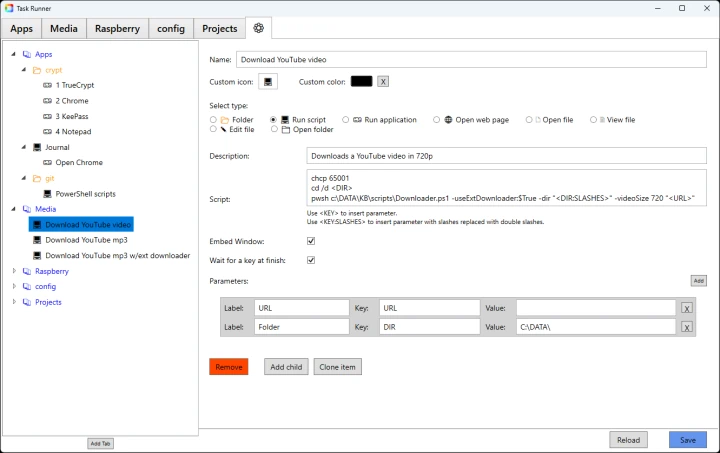Viewport: 720px width, 453px height.
Task: Expand the config tree node
Action: click(14, 286)
